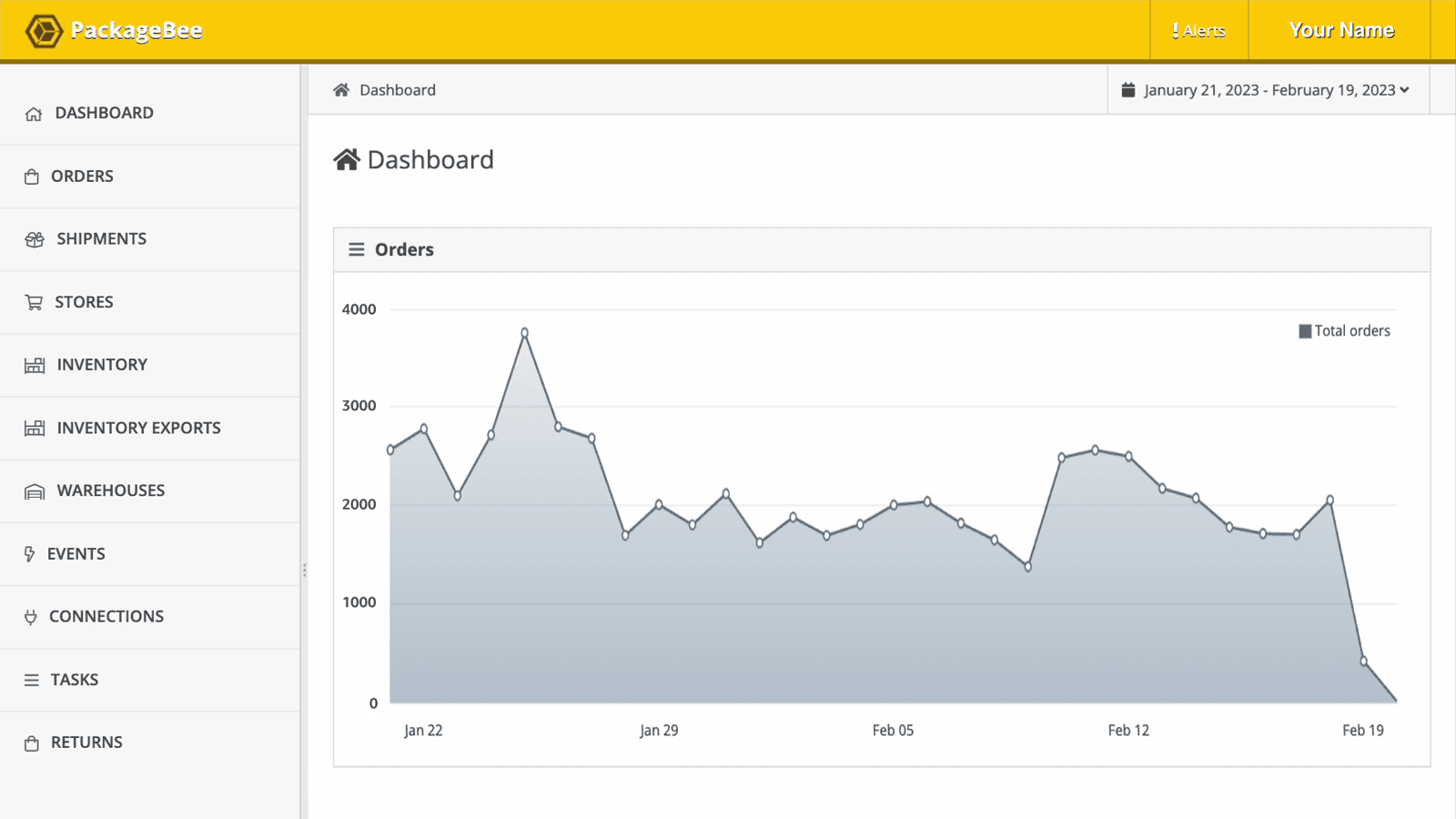Select the Events lightning bolt icon

point(30,553)
